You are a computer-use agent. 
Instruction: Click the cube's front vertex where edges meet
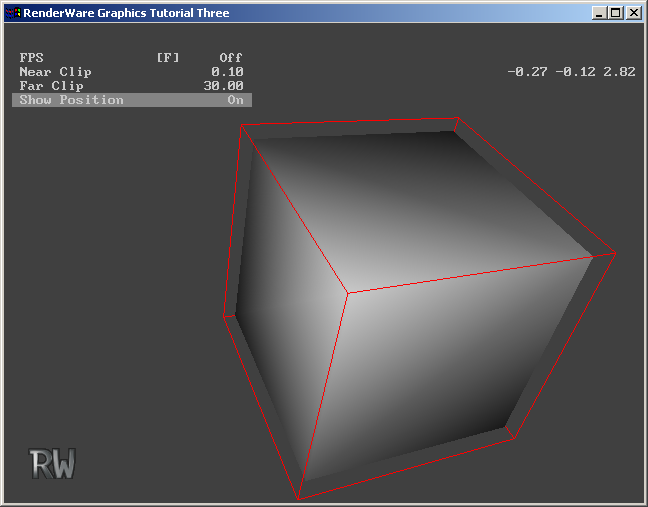(347, 293)
